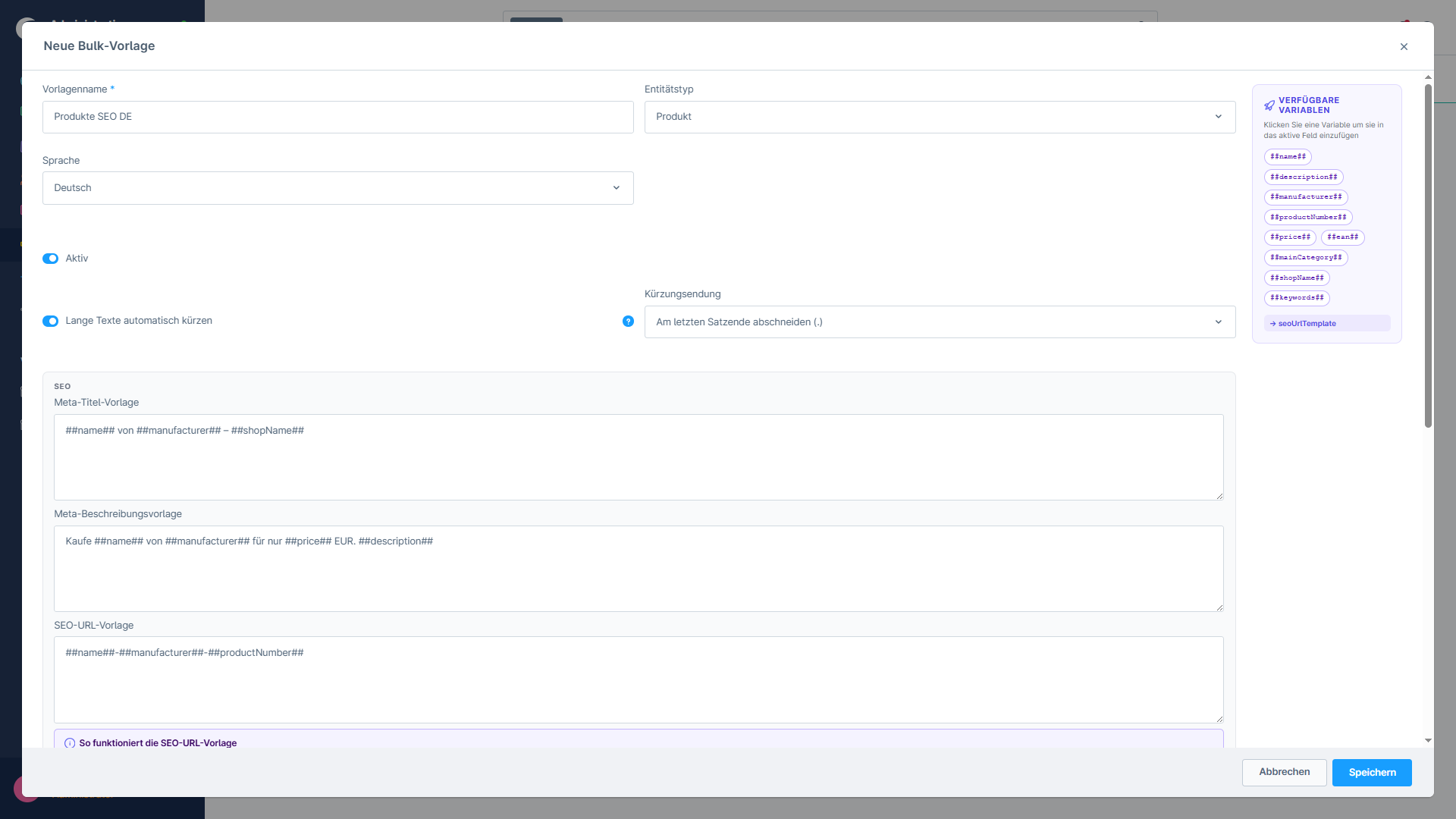Insert the ##manufacturer## variable chip
The width and height of the screenshot is (1456, 819).
click(x=1305, y=197)
